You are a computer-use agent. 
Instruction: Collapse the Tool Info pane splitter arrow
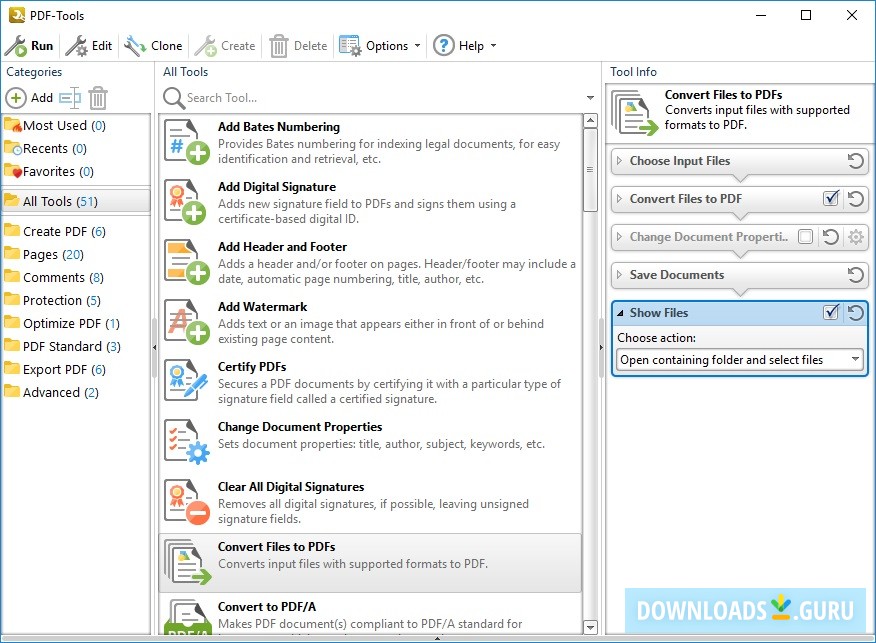(601, 347)
